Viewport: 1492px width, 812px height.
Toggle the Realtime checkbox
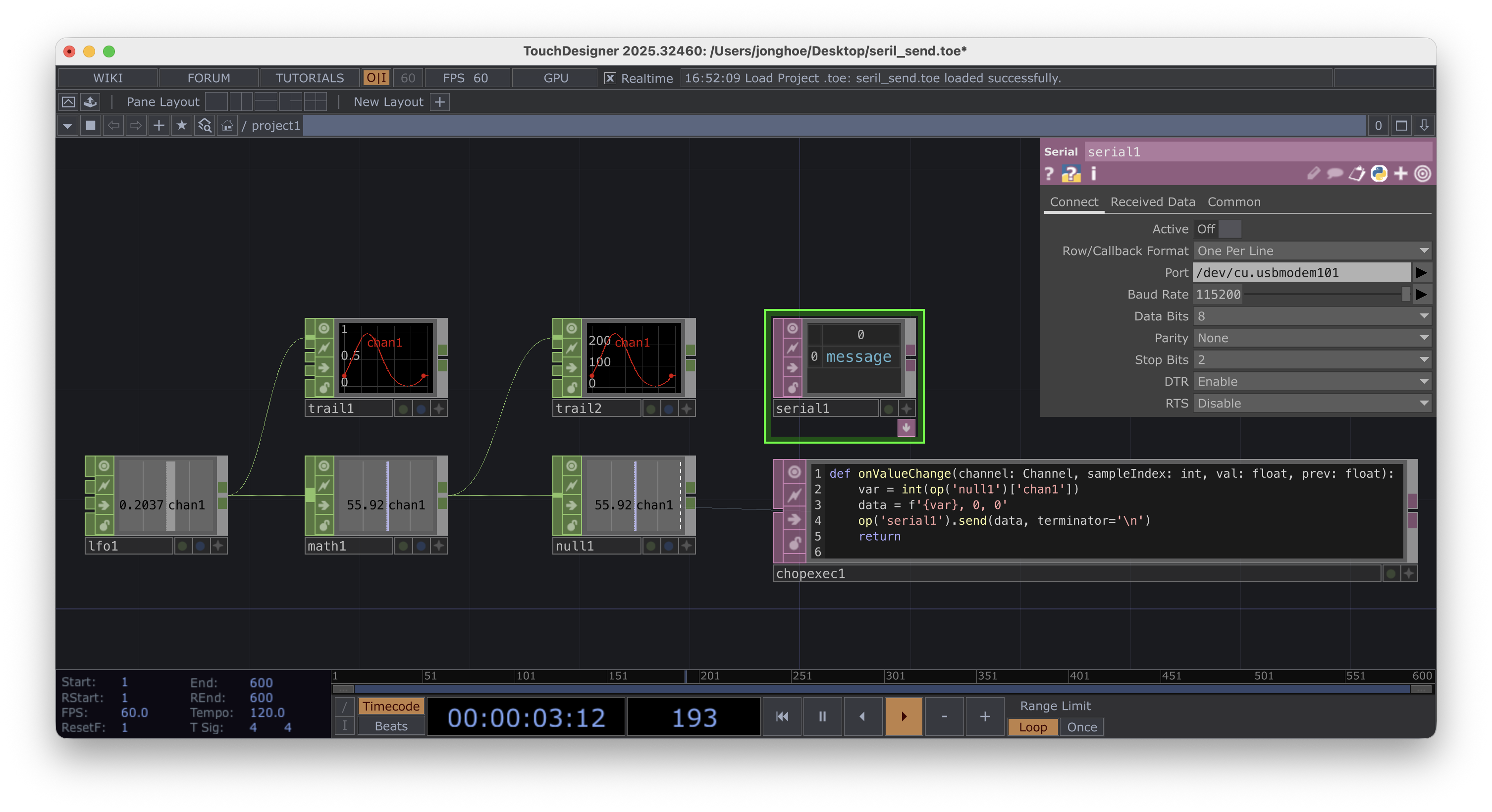point(610,78)
